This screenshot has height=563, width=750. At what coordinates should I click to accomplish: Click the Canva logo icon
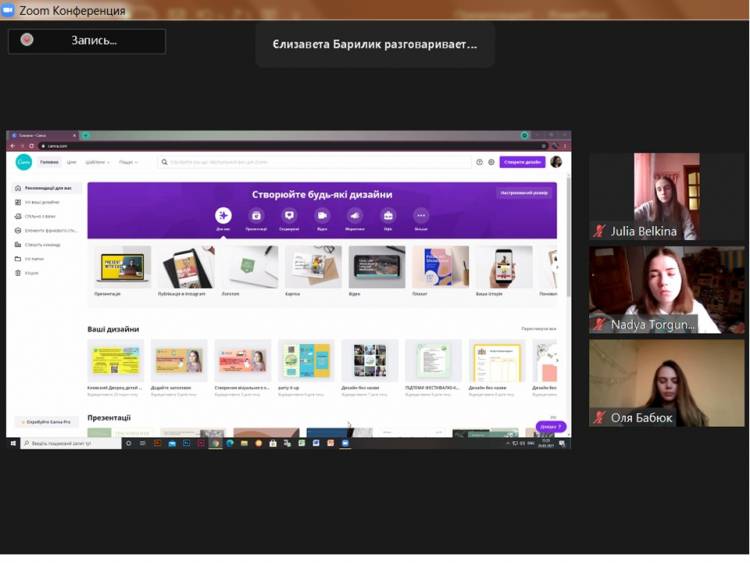click(23, 162)
